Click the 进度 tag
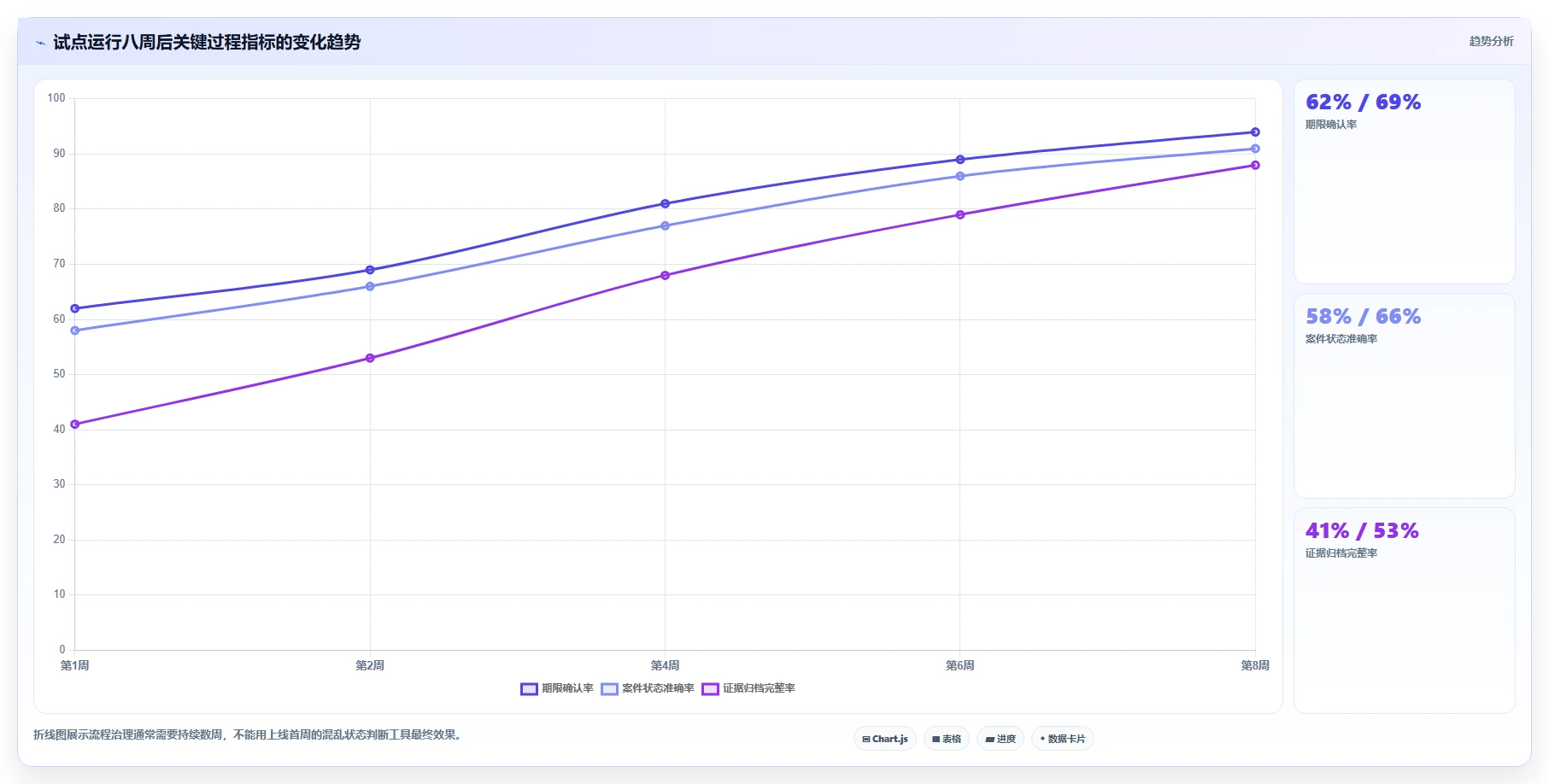Screen dimensions: 1549x784 (x=1000, y=739)
